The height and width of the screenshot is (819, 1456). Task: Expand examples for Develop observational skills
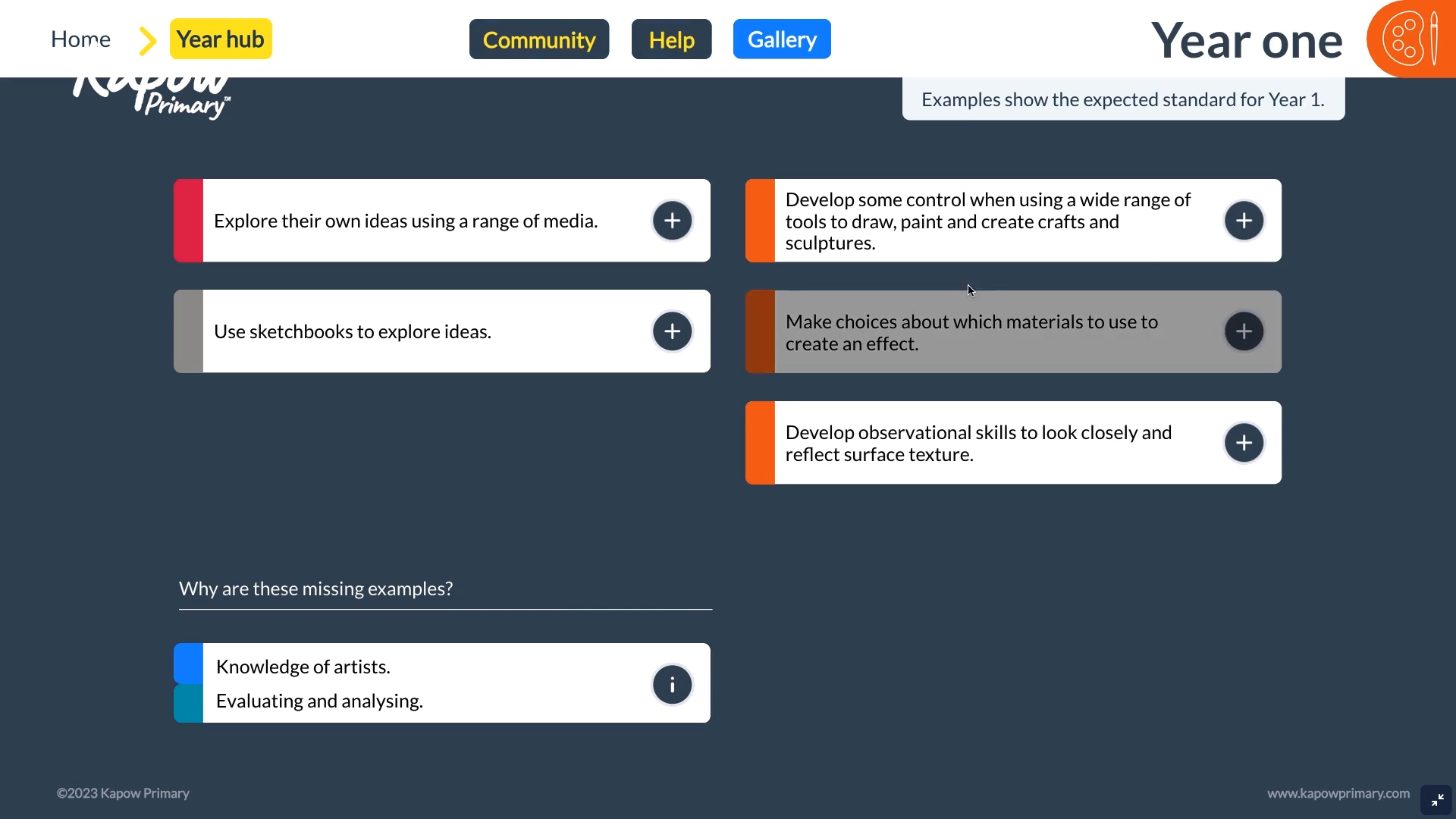(1244, 442)
